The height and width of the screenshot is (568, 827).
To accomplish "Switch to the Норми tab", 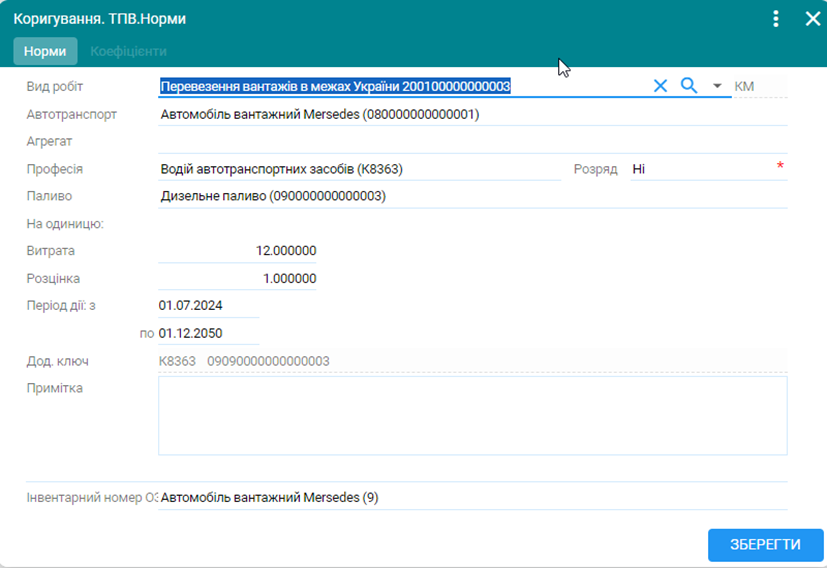I will (x=45, y=51).
